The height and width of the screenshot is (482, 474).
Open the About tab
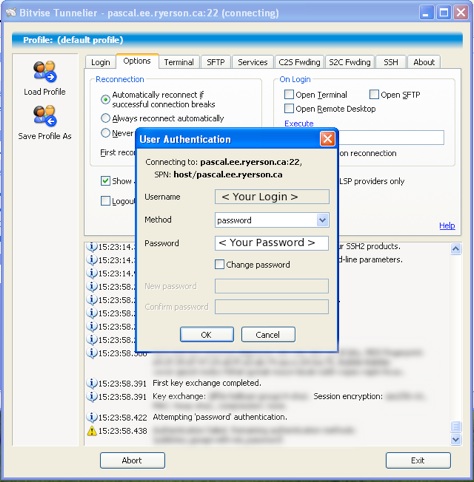click(x=424, y=62)
